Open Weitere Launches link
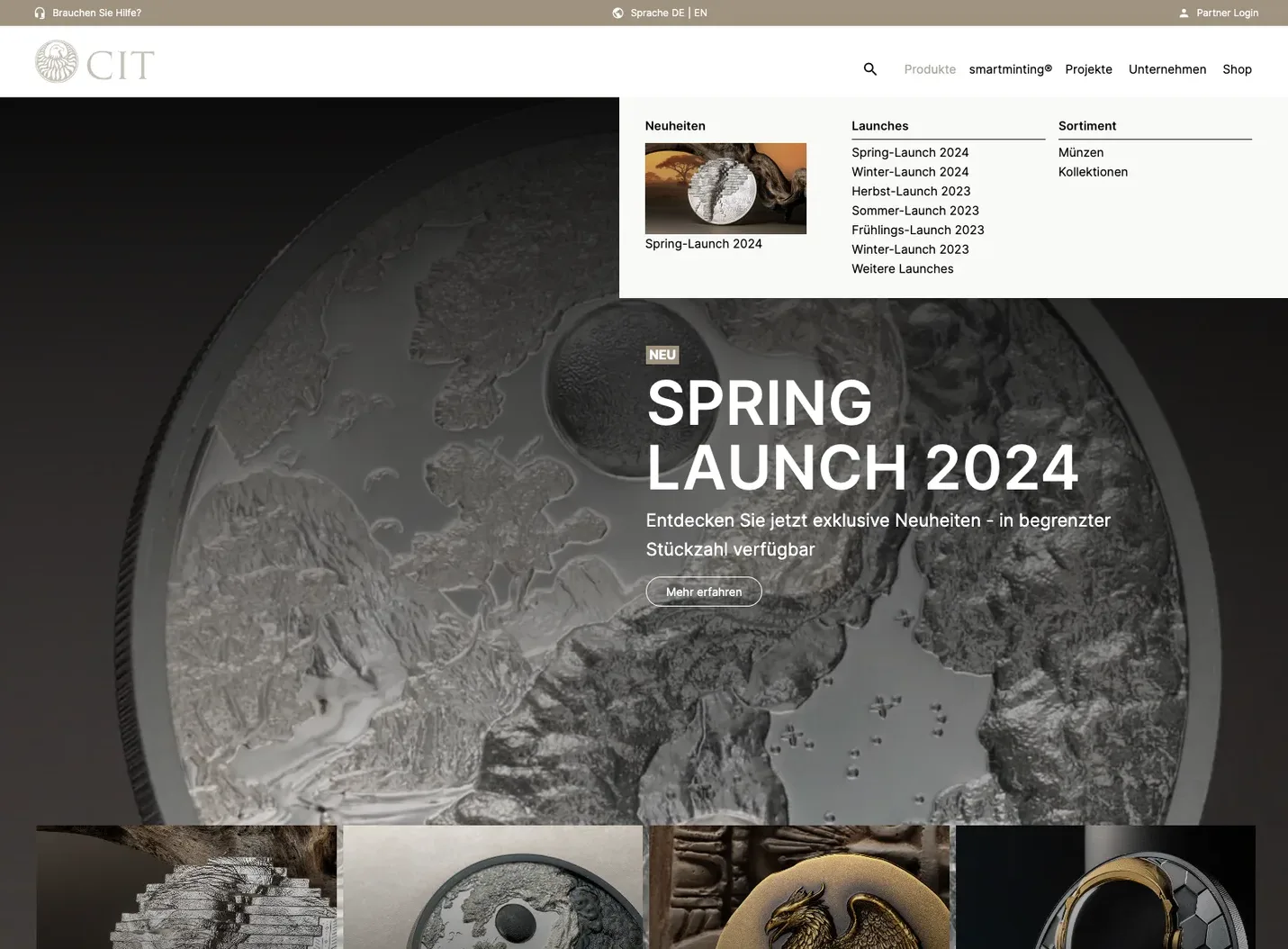 [x=903, y=269]
